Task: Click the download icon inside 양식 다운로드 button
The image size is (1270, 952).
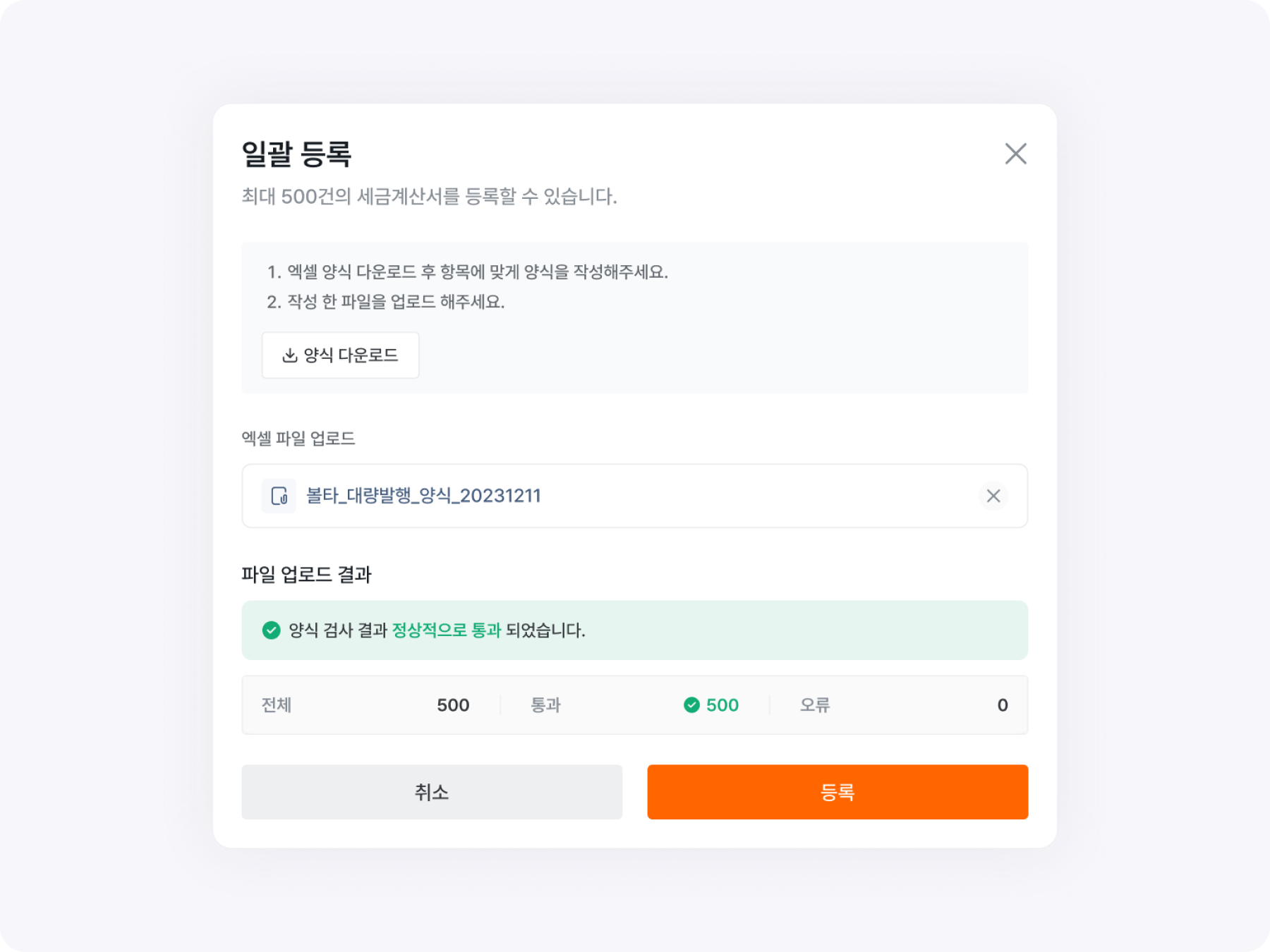Action: tap(290, 355)
